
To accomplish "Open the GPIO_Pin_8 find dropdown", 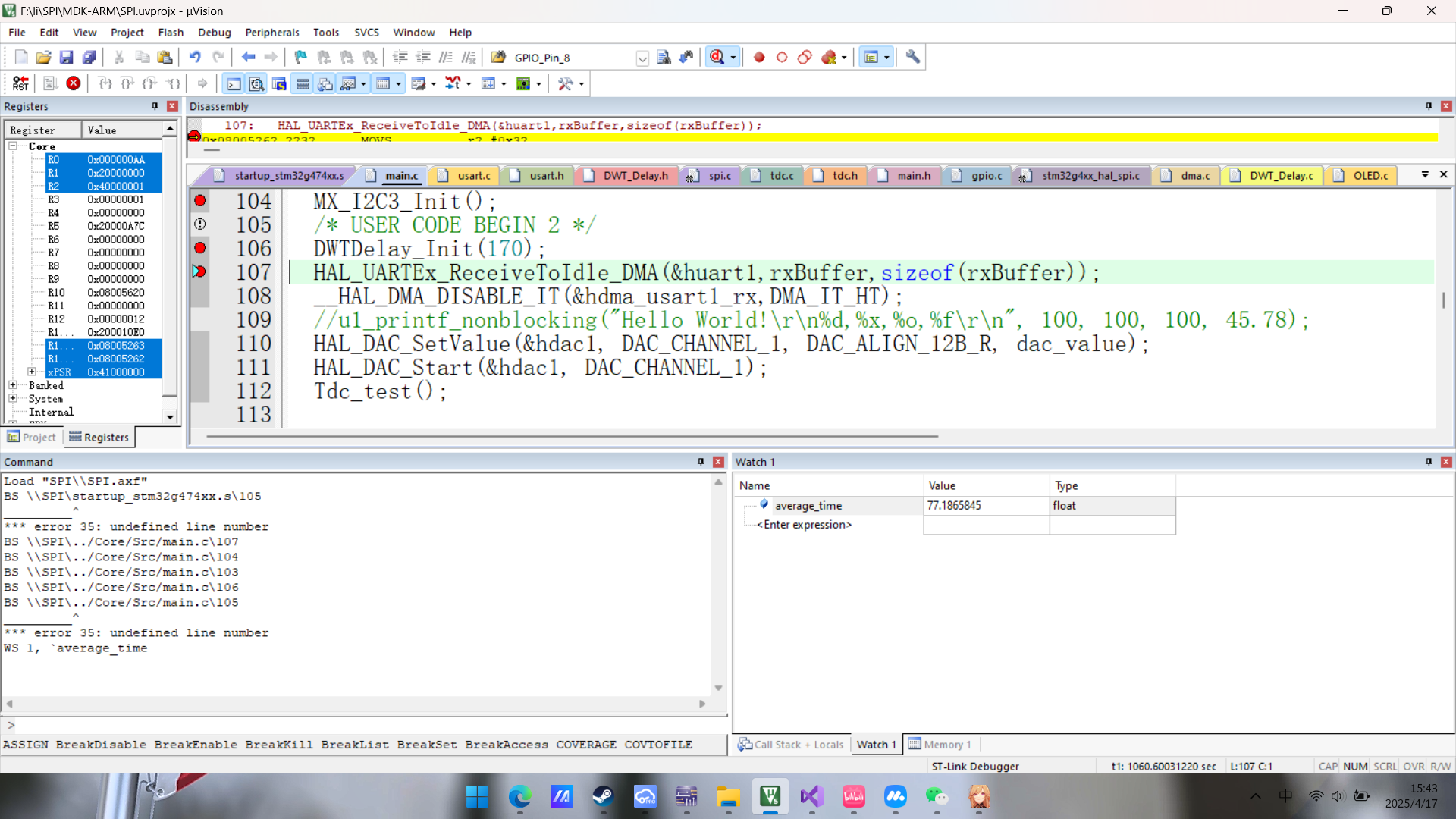I will pos(642,58).
